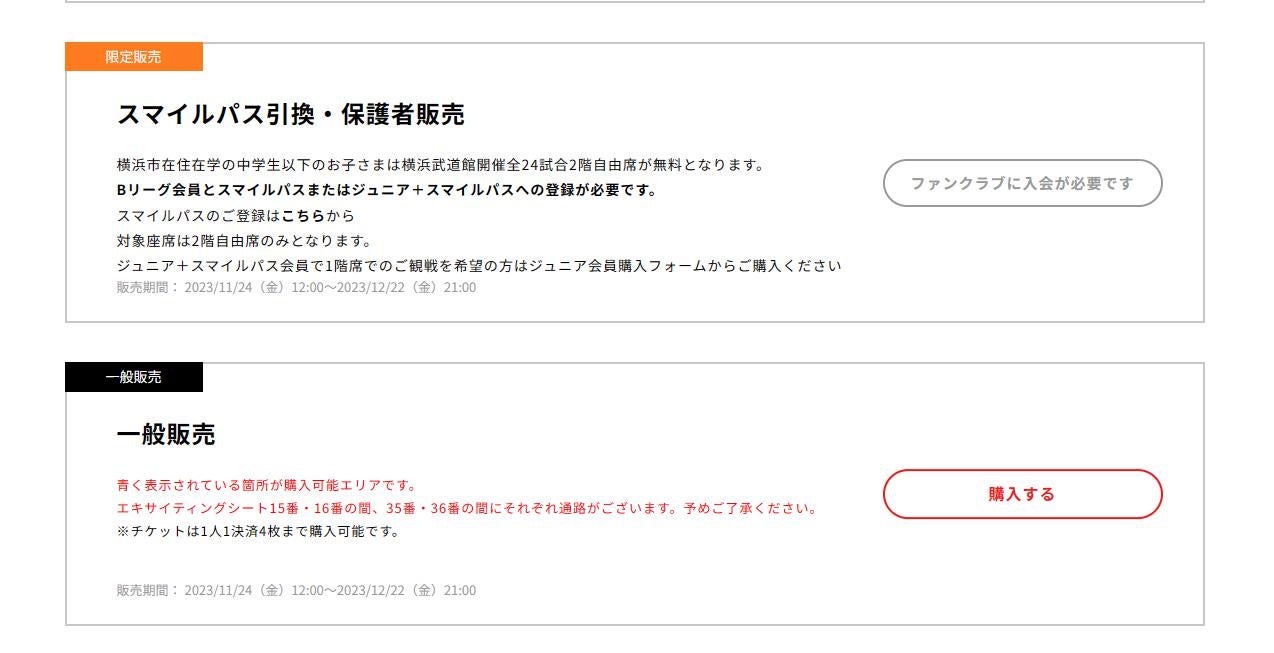Screen dimensions: 1274x653
Task: Click the スマイルパスのご登録は text before the link
Action: (x=198, y=215)
